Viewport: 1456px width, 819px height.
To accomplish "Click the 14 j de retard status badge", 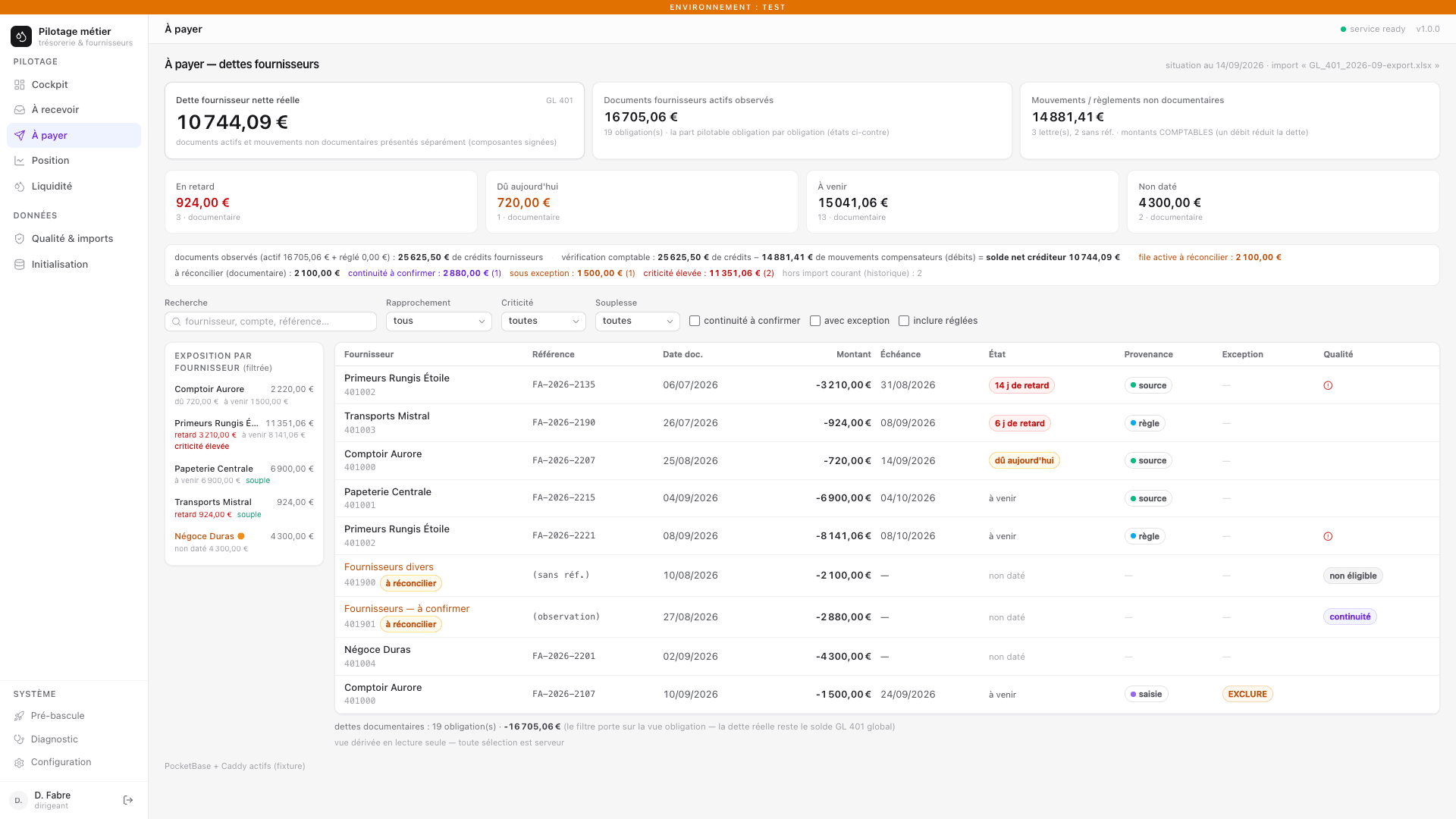I will point(1021,386).
